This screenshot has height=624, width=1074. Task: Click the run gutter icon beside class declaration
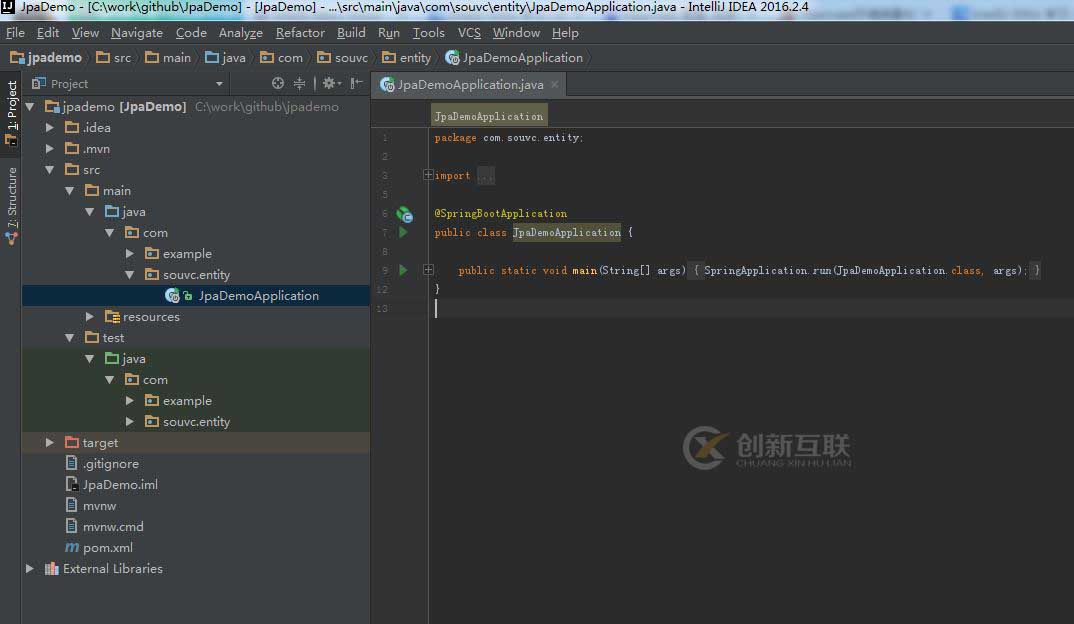click(403, 232)
